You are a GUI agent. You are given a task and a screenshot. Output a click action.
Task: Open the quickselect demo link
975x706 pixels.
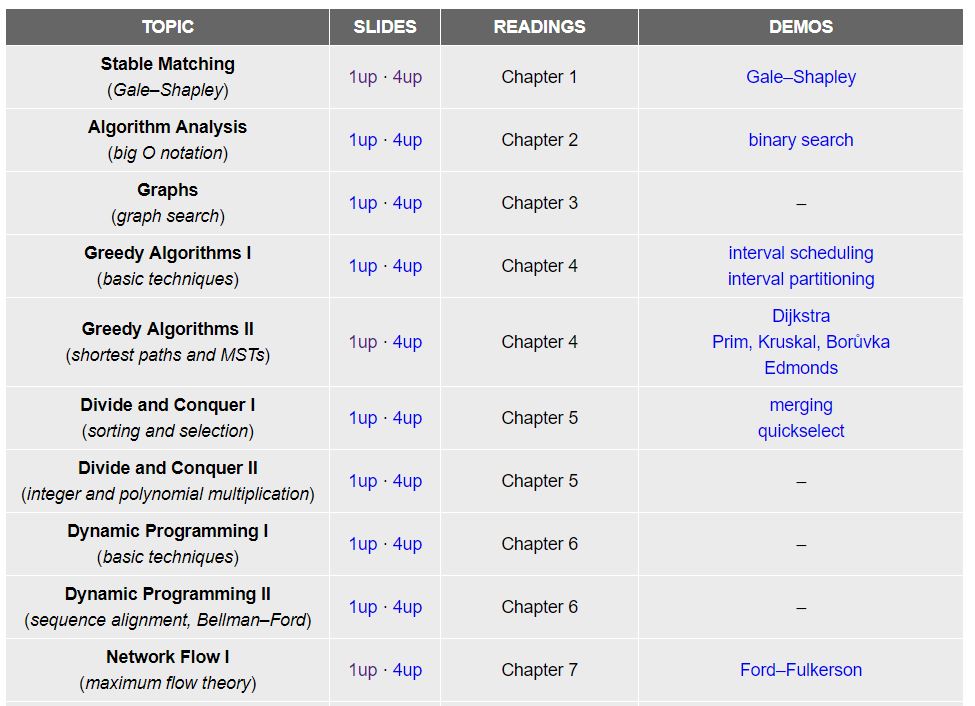[800, 431]
